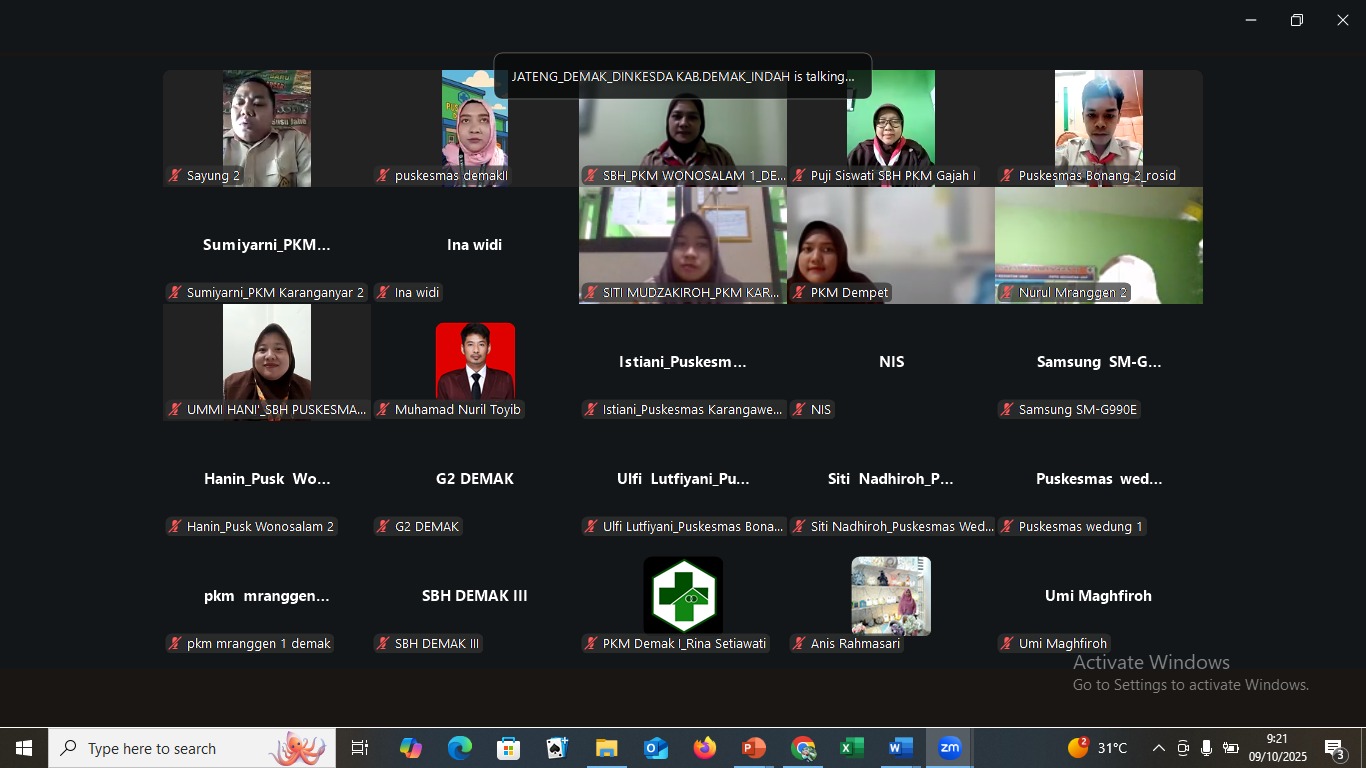1366x768 pixels.
Task: Launch Firefox from the taskbar
Action: [x=704, y=748]
